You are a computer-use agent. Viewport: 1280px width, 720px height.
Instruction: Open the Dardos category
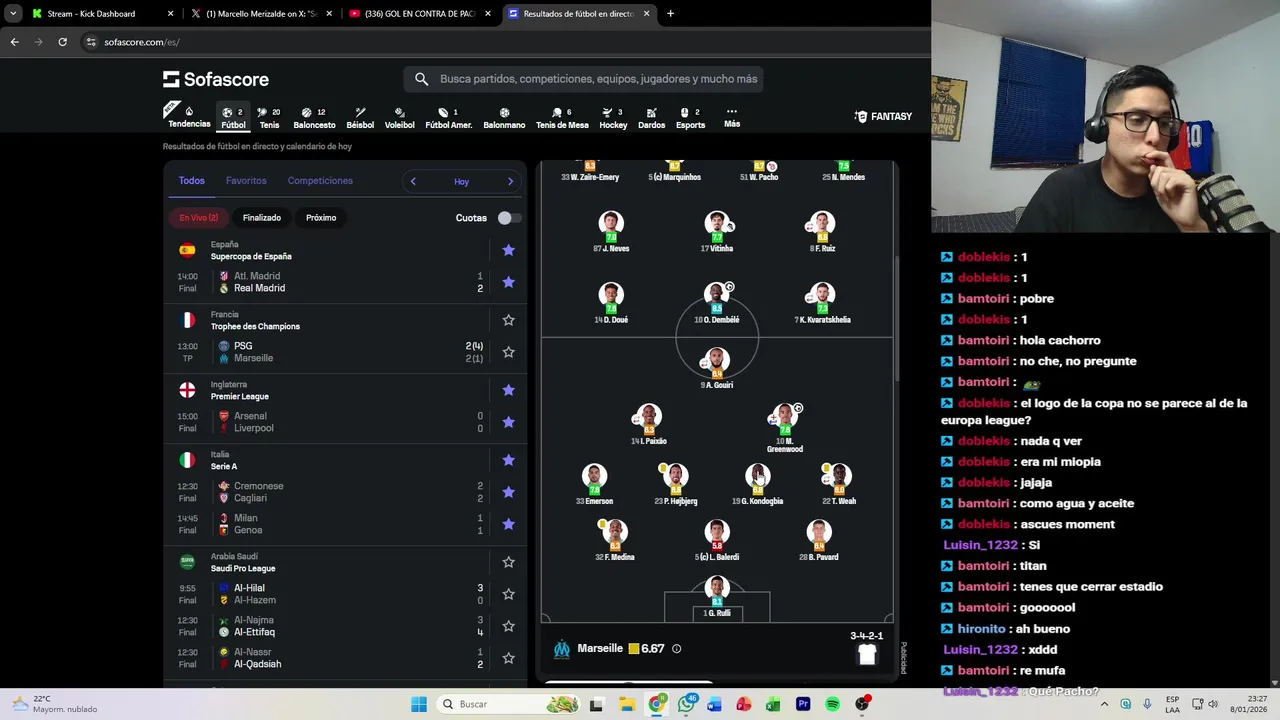point(651,117)
